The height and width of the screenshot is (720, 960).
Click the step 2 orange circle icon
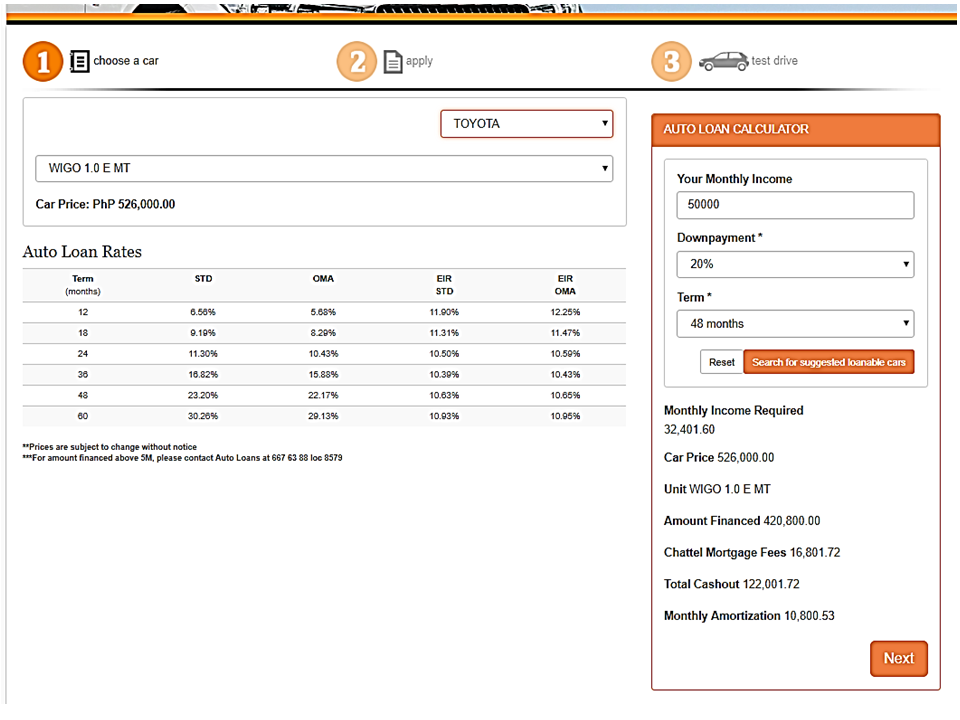[x=357, y=61]
